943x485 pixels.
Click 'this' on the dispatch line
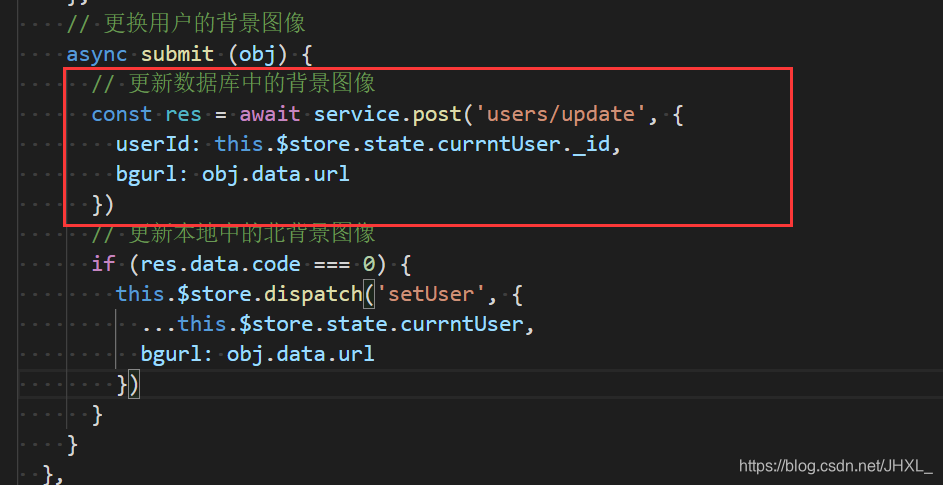[140, 294]
